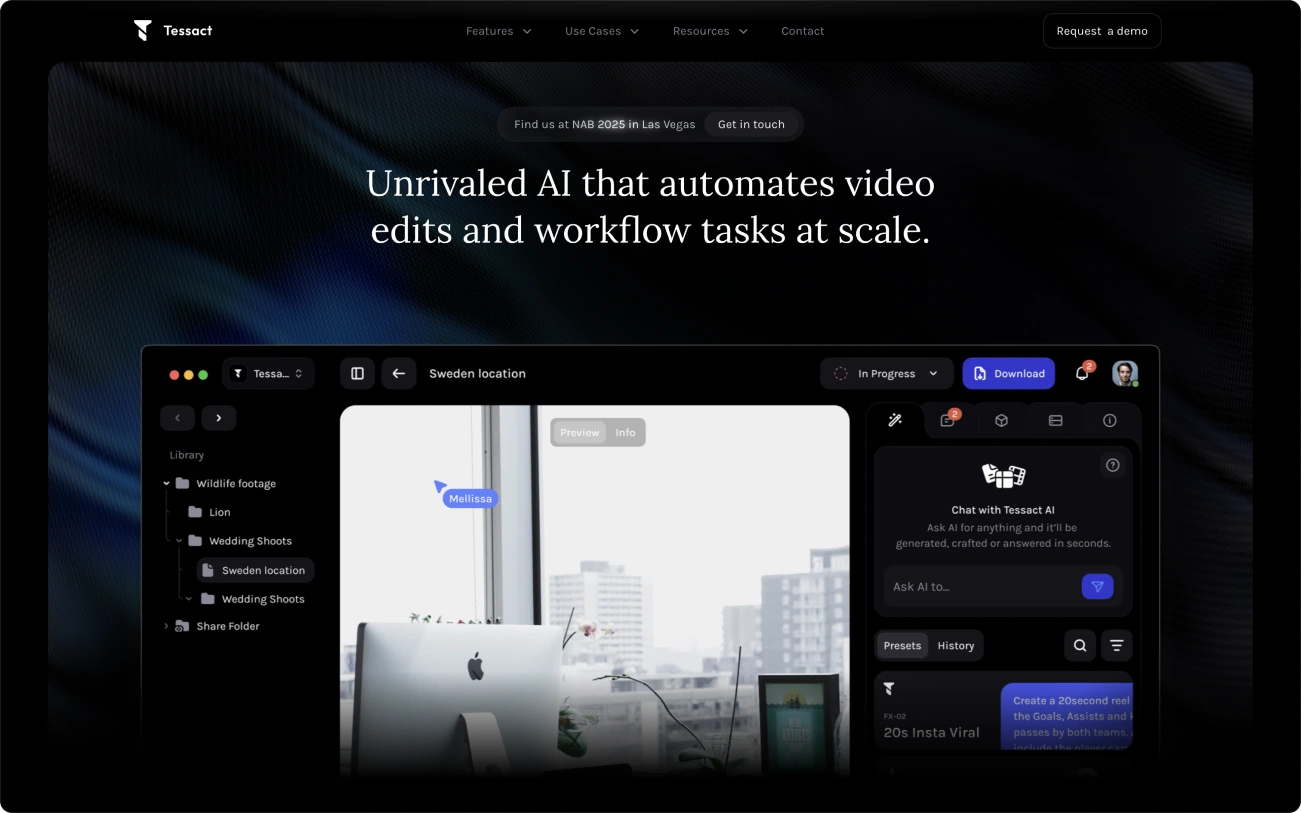The height and width of the screenshot is (813, 1301).
Task: Select the Presets tab
Action: [x=902, y=646]
